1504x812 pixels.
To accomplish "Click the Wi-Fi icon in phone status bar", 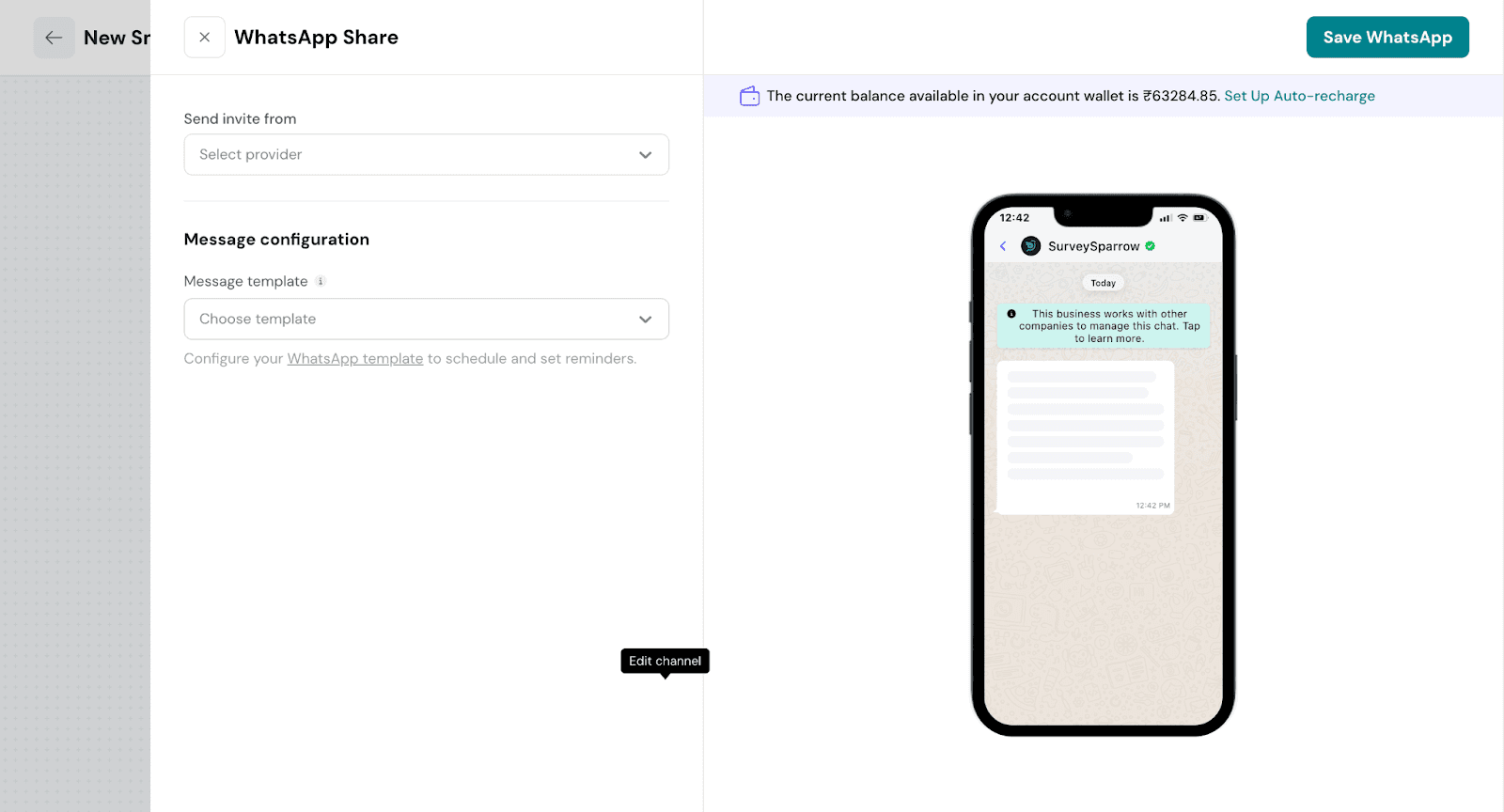I will click(1183, 218).
